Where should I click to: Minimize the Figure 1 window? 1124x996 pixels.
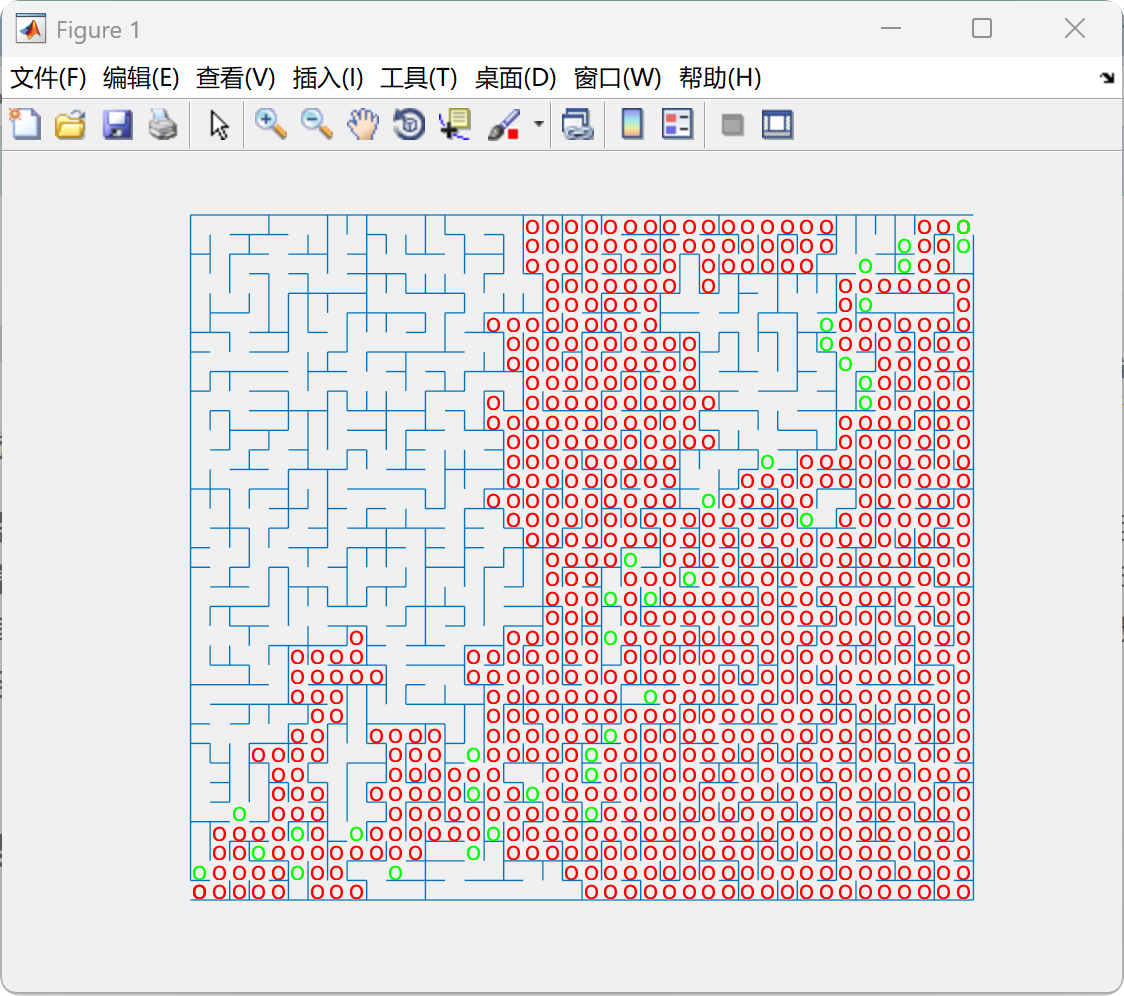tap(890, 29)
